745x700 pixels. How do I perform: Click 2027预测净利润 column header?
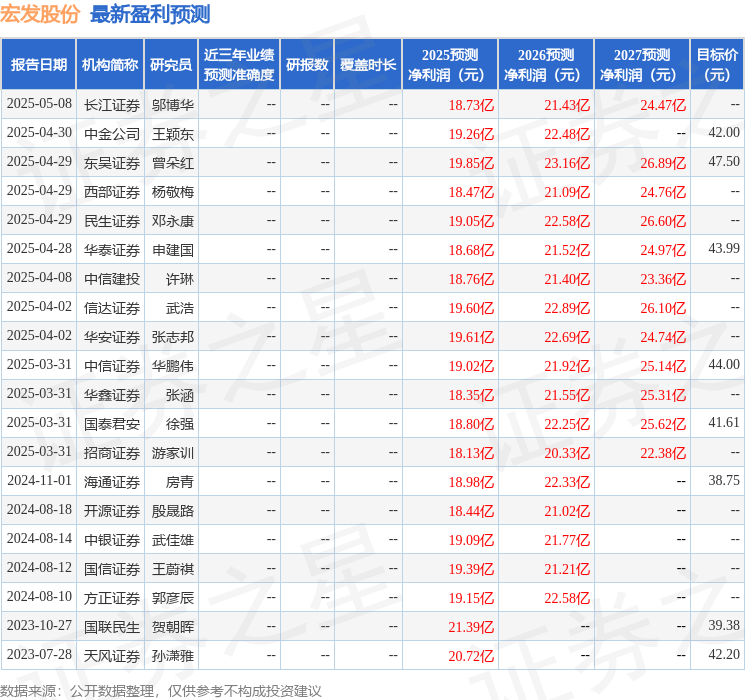pyautogui.click(x=642, y=65)
